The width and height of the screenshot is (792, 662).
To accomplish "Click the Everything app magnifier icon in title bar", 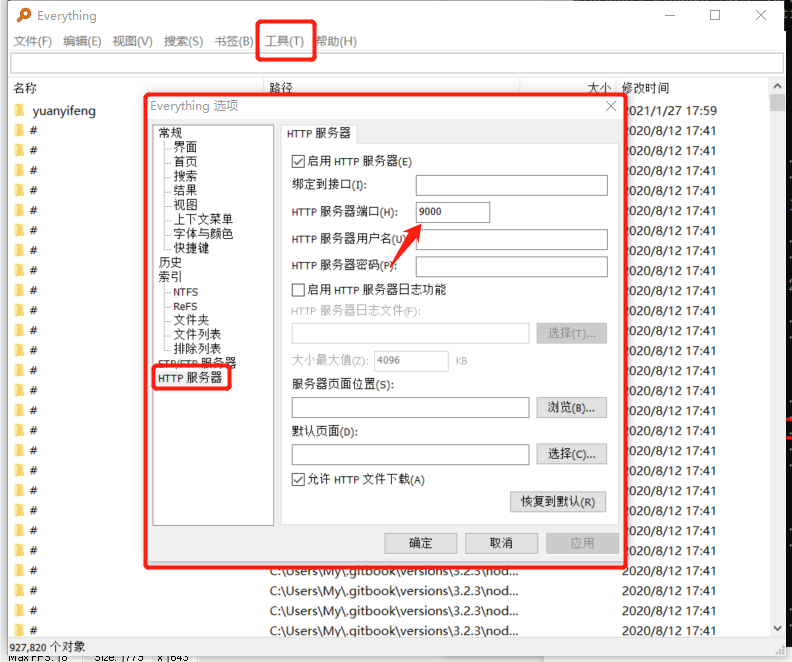I will click(24, 15).
